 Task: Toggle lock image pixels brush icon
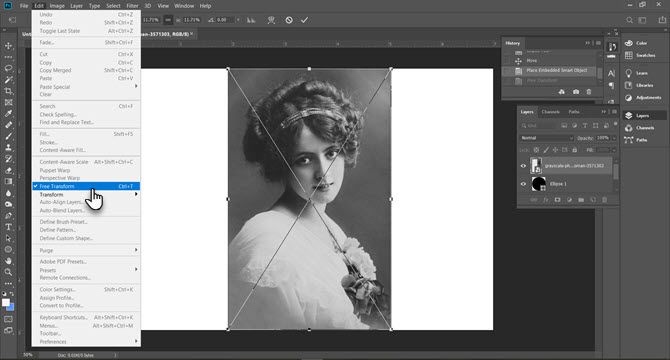pos(546,150)
